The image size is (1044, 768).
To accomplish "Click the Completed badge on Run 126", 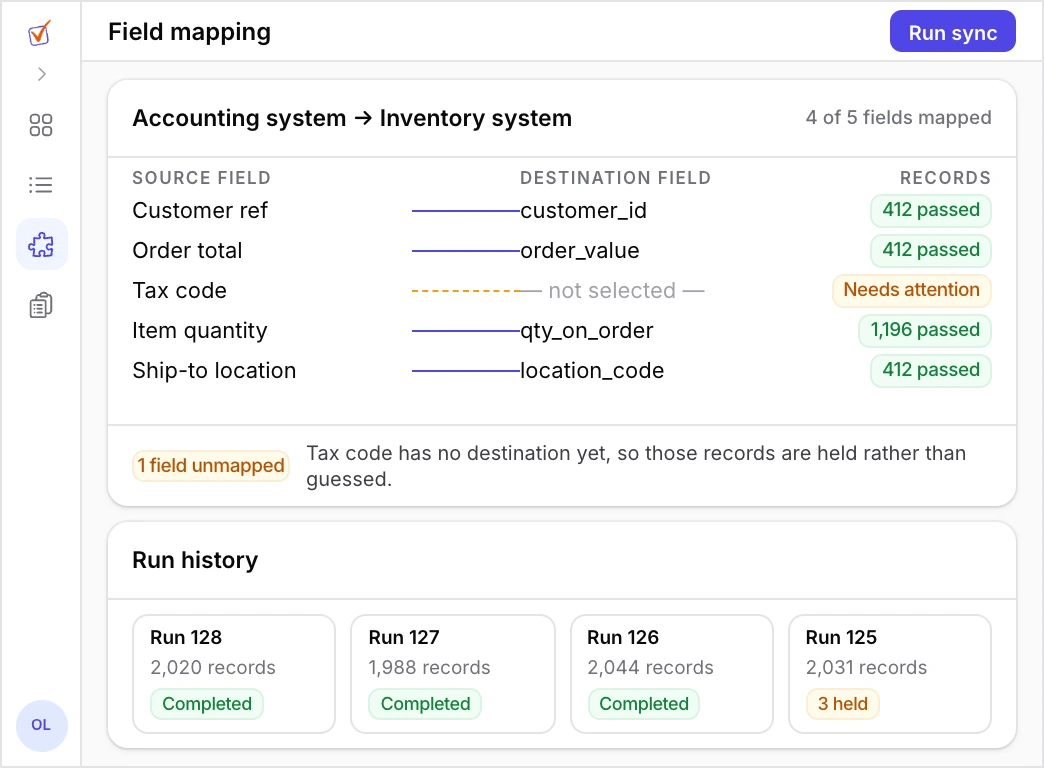I will tap(644, 704).
